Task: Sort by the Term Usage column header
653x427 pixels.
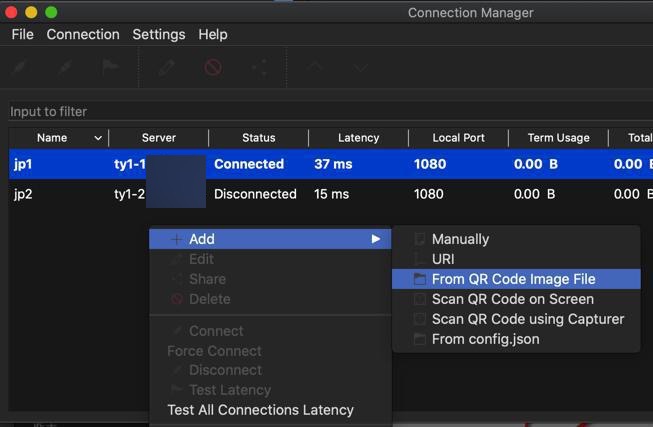Action: [558, 138]
